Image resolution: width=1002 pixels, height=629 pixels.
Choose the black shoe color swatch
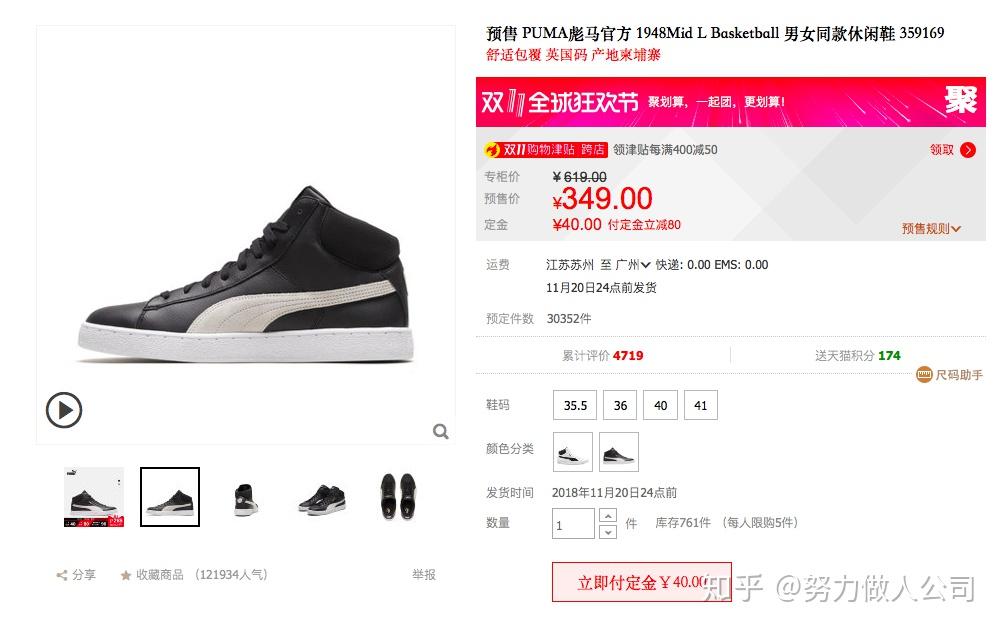coord(619,452)
